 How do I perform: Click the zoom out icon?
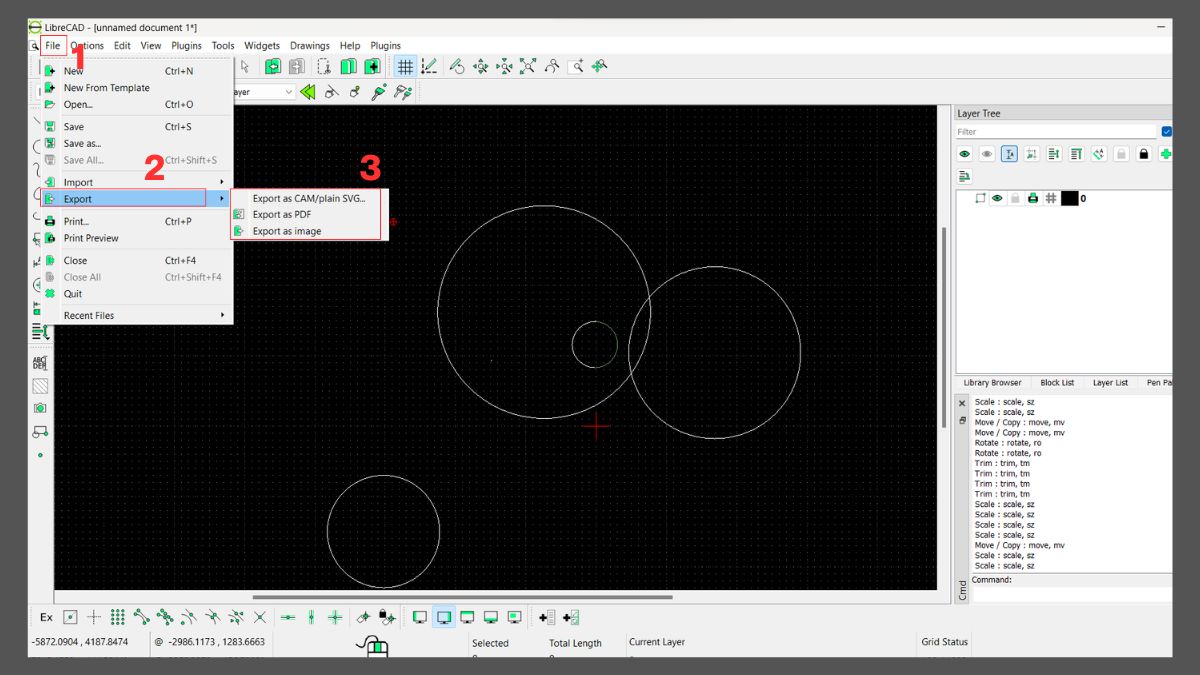coord(505,66)
